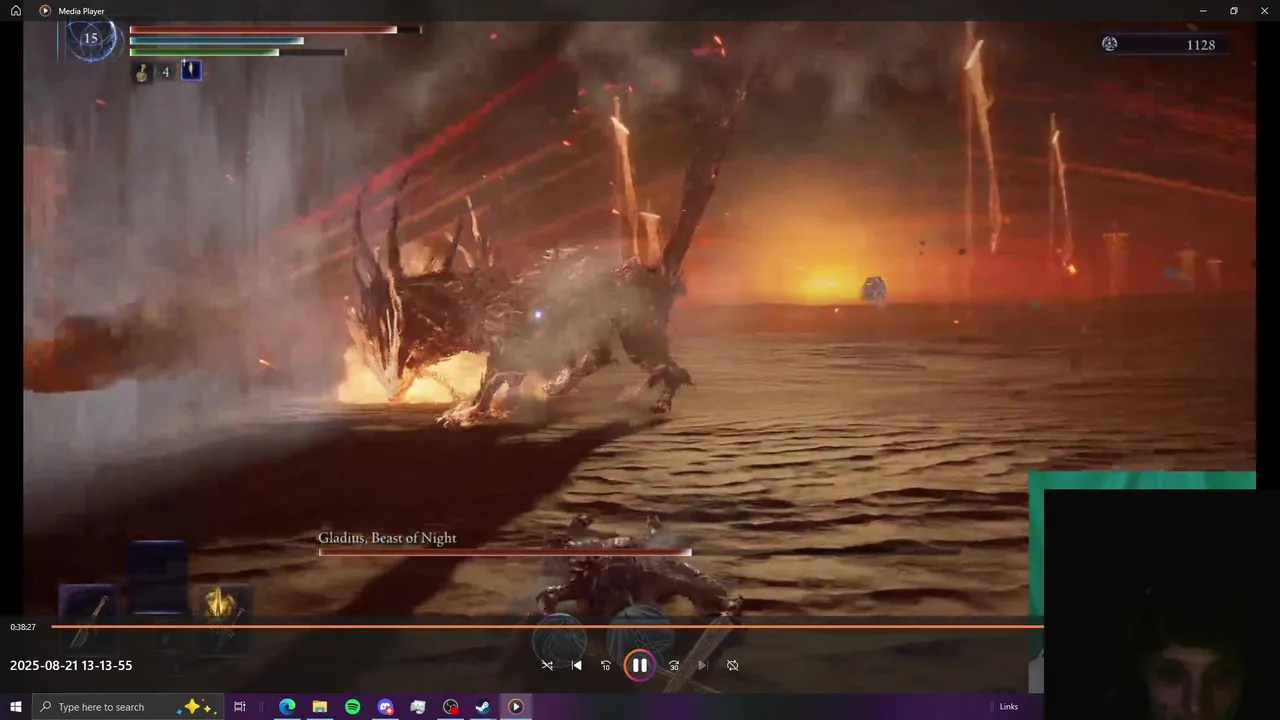Seek along the orange progress bar
1280x720 pixels.
(547, 627)
